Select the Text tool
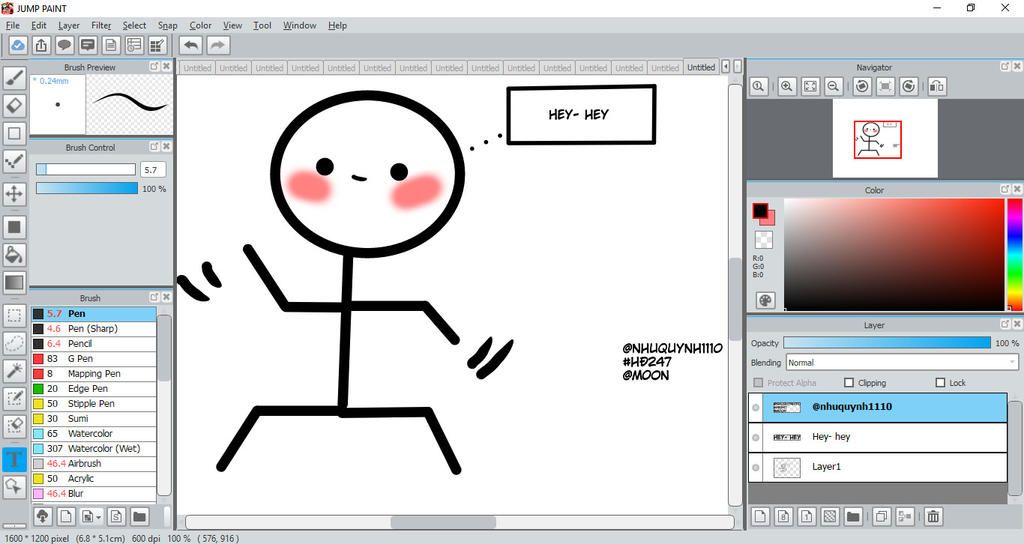 click(15, 459)
